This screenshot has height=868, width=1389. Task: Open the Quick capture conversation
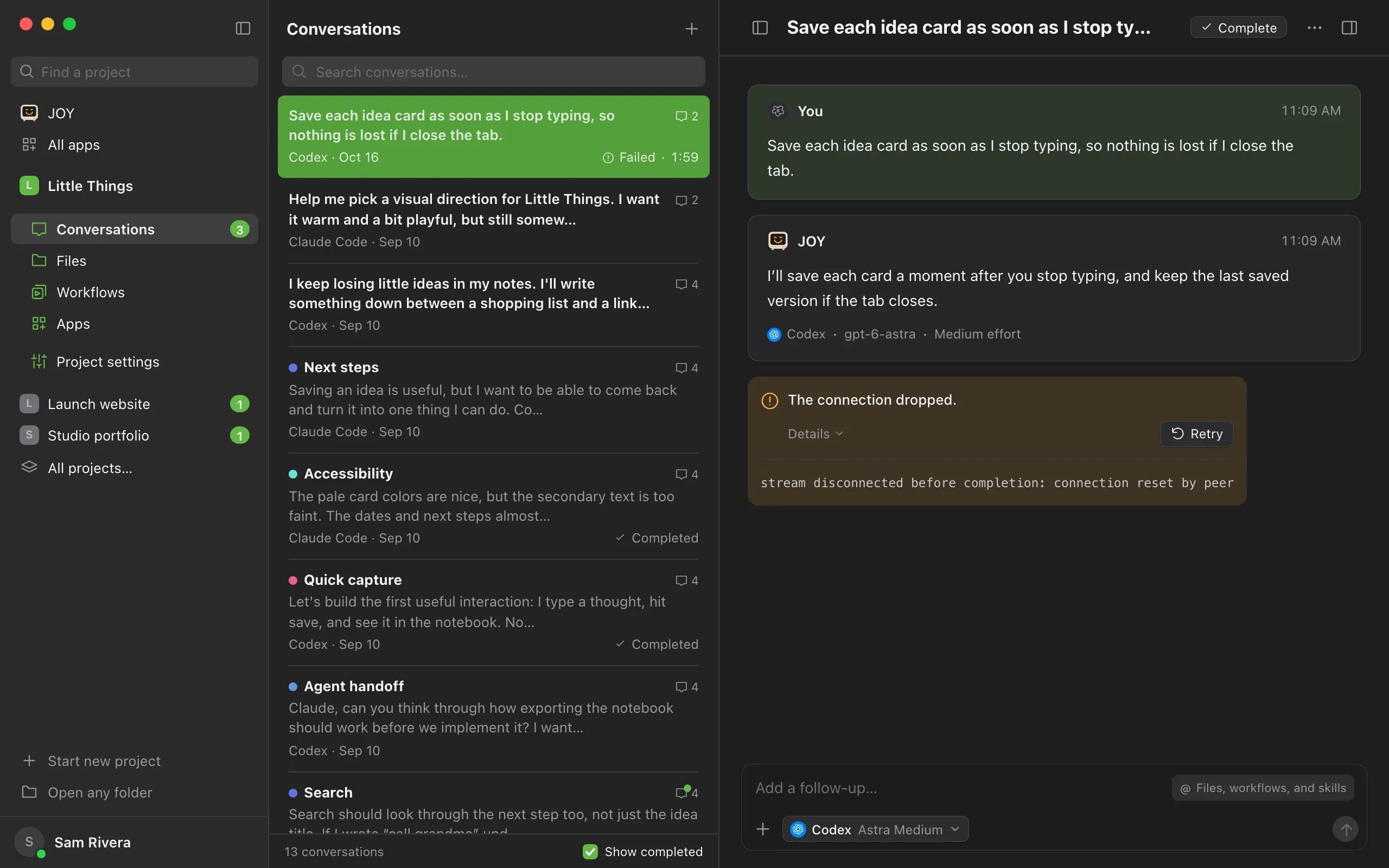pos(494,612)
